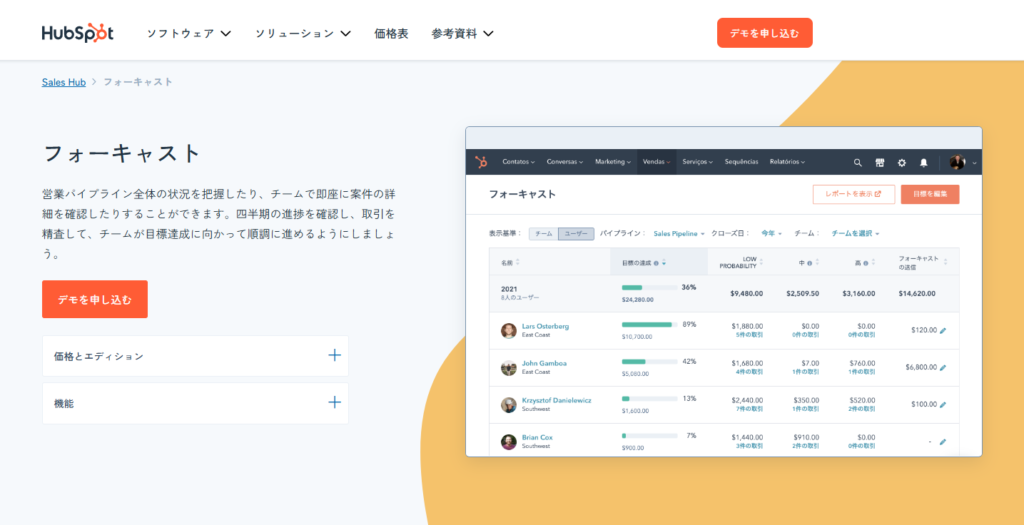This screenshot has width=1024, height=525.
Task: Edit Brian Cox forecast pencil icon
Action: (942, 442)
